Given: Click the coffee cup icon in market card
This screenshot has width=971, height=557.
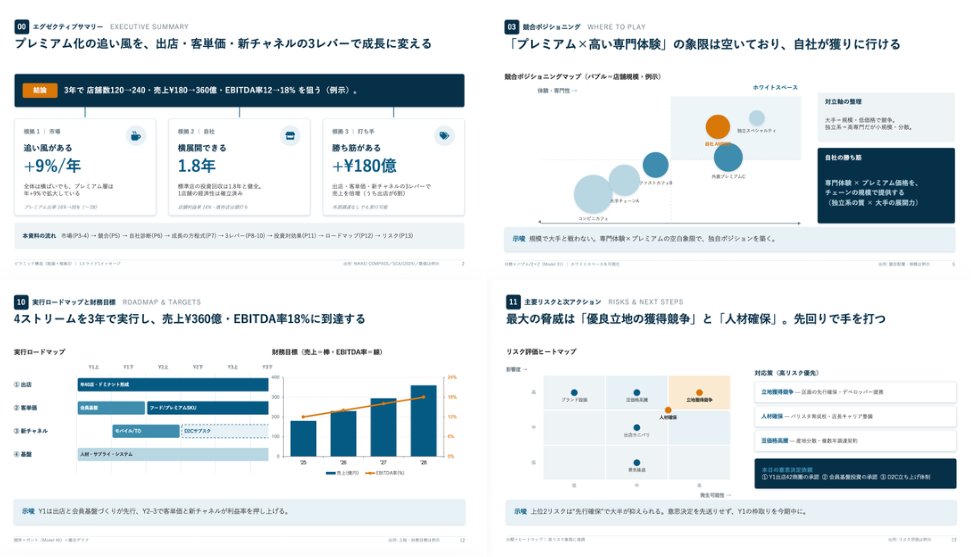Looking at the screenshot, I should [136, 136].
